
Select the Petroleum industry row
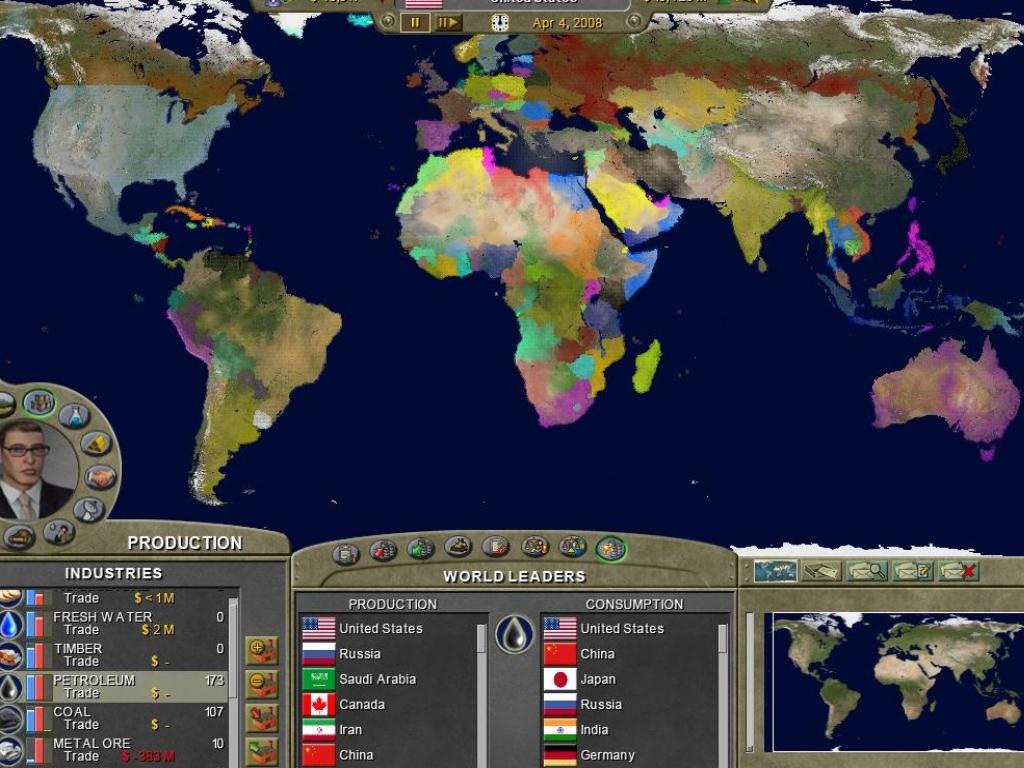pos(120,686)
